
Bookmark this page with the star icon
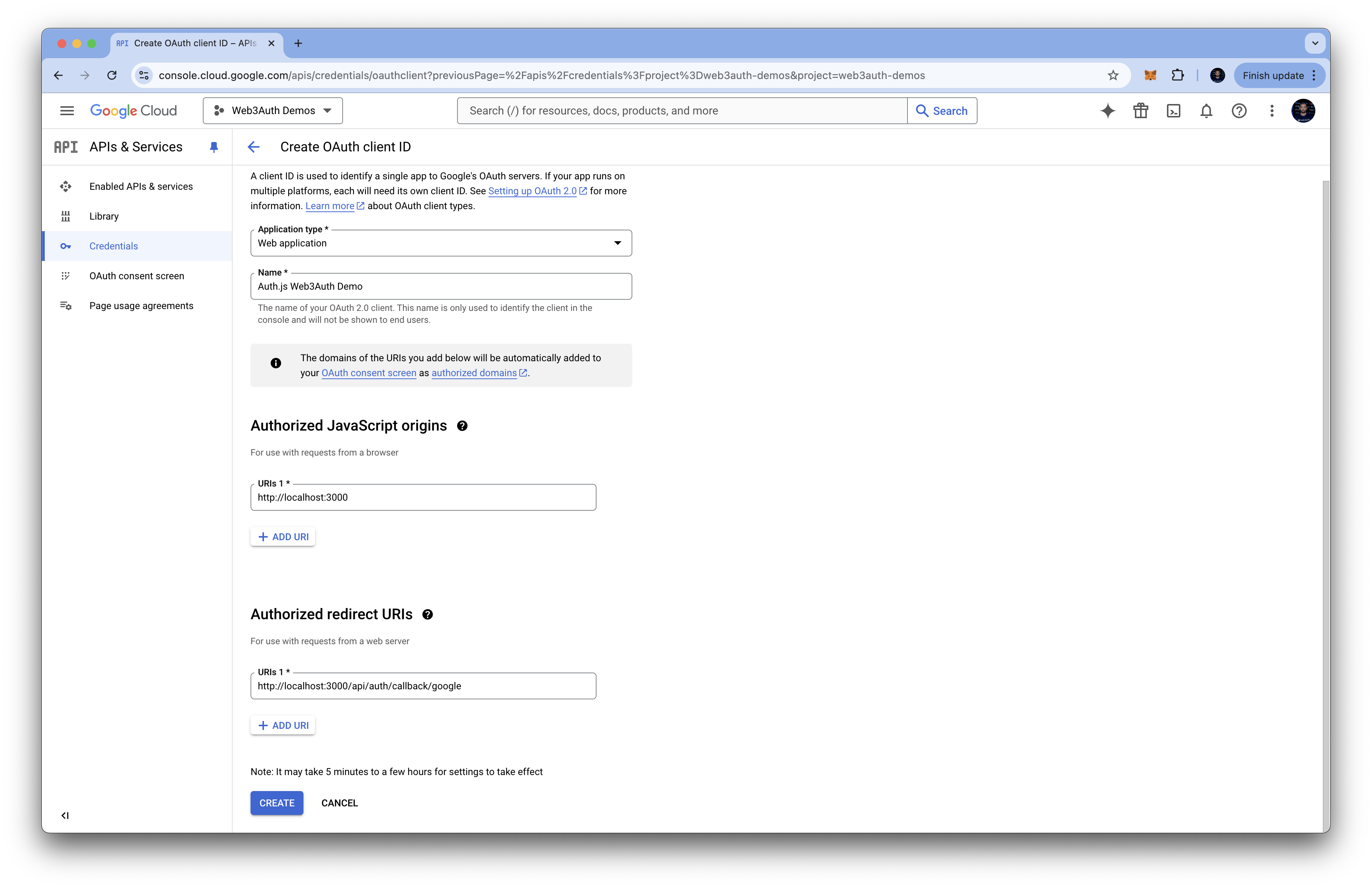[1113, 75]
